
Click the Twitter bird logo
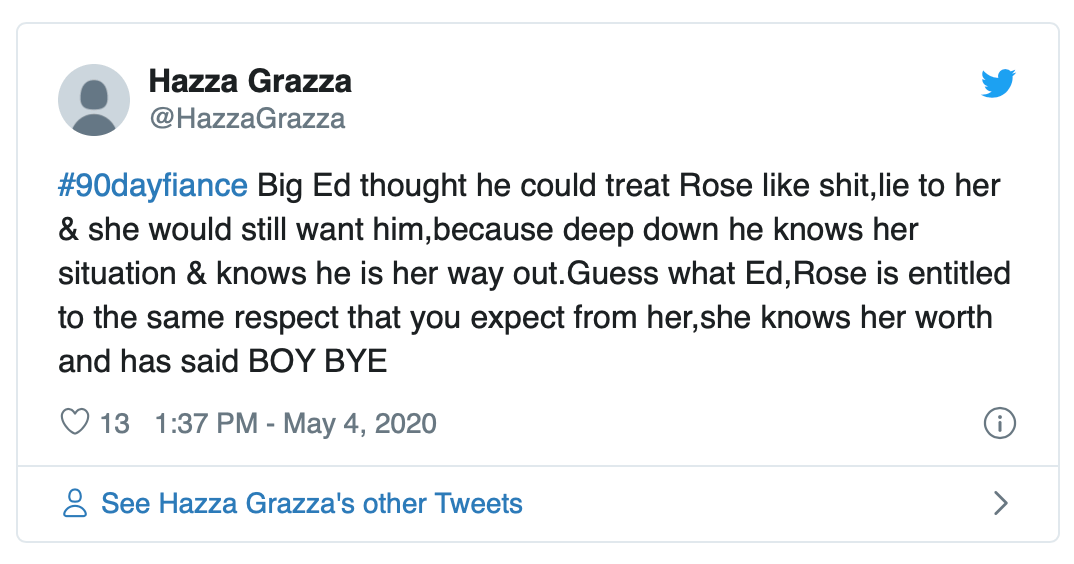[998, 84]
